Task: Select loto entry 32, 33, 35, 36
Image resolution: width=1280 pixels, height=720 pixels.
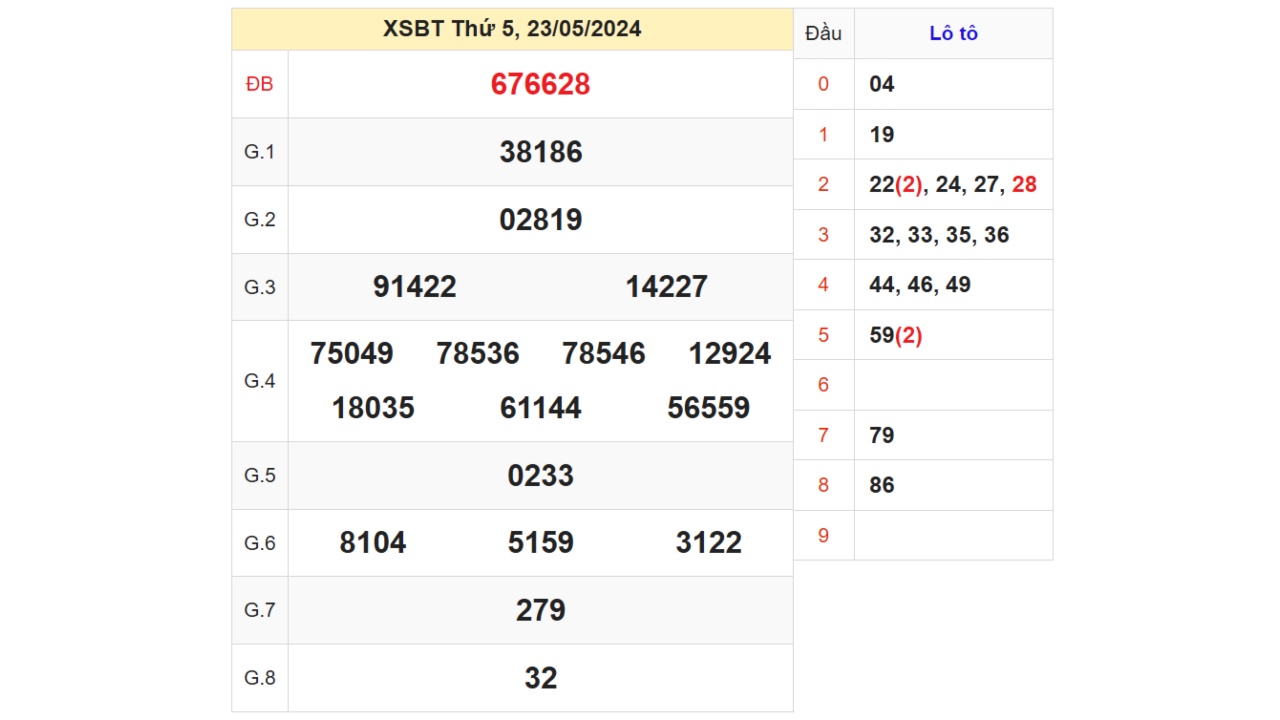Action: 939,235
